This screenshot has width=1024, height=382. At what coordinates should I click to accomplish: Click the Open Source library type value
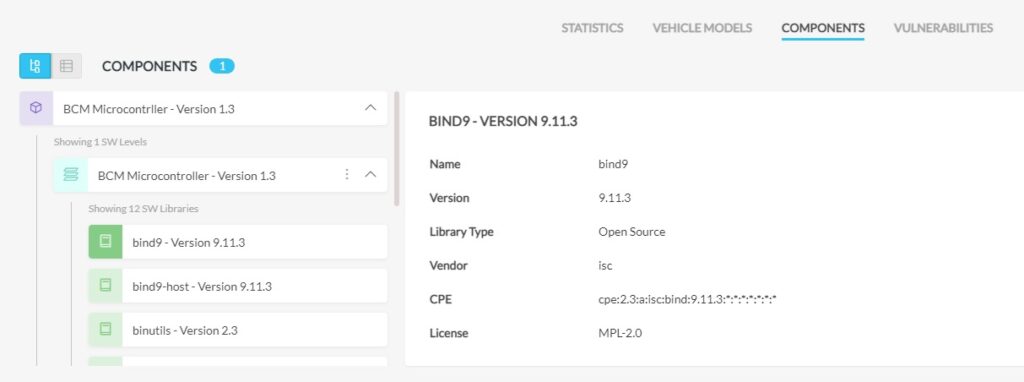[x=632, y=232]
